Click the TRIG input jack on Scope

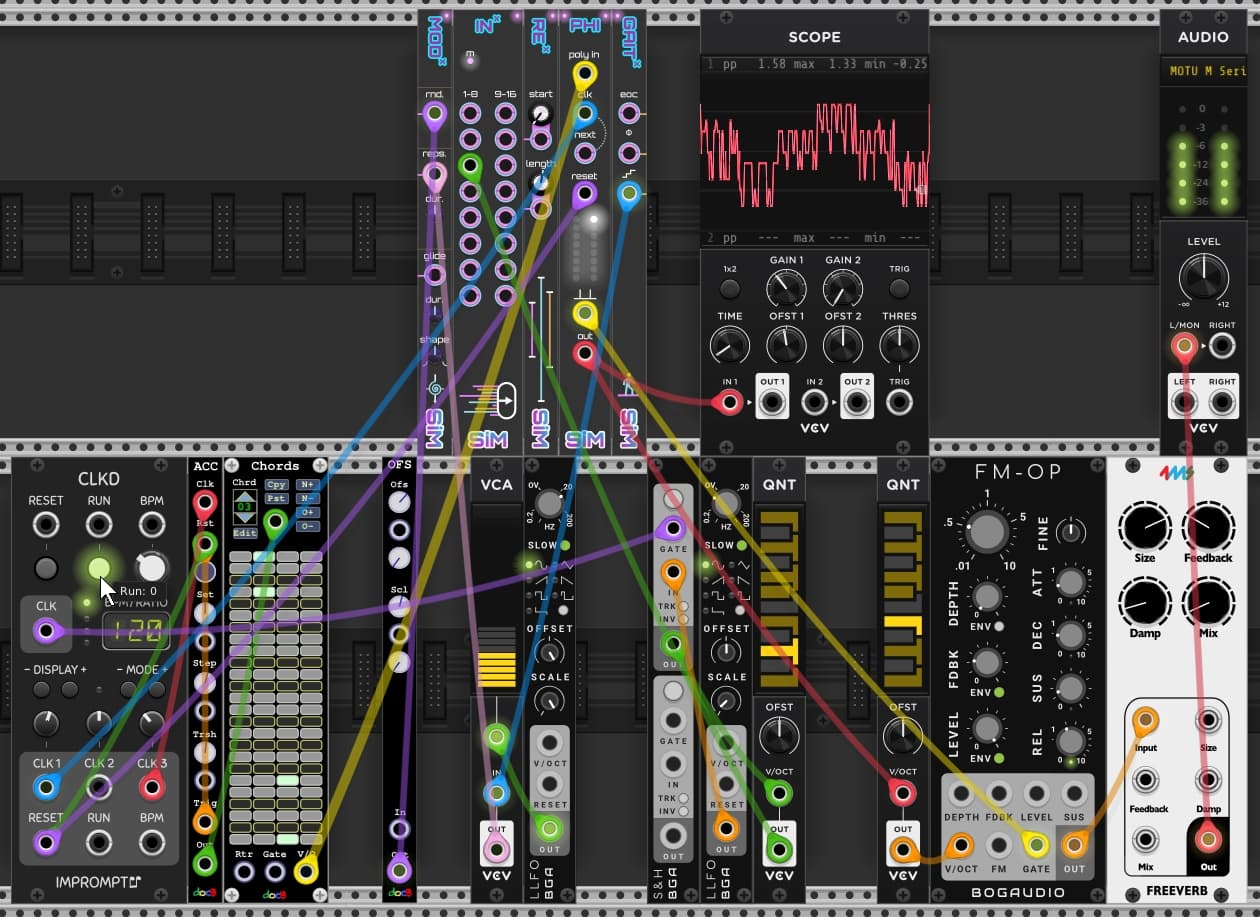click(x=899, y=403)
